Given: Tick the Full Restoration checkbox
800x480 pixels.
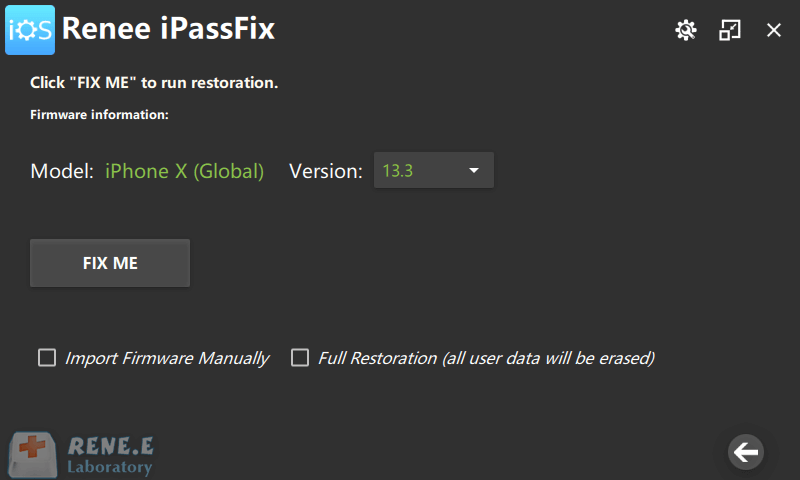Looking at the screenshot, I should pos(300,358).
